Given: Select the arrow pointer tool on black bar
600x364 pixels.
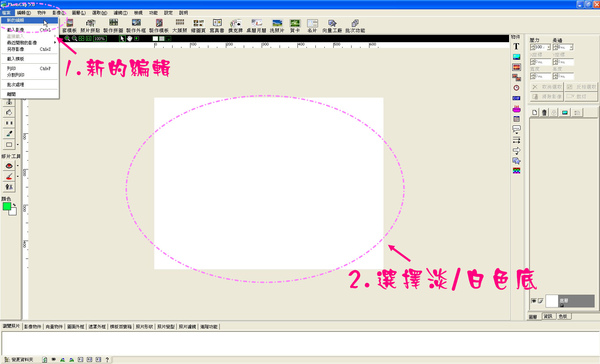Looking at the screenshot, I should coord(122,38).
